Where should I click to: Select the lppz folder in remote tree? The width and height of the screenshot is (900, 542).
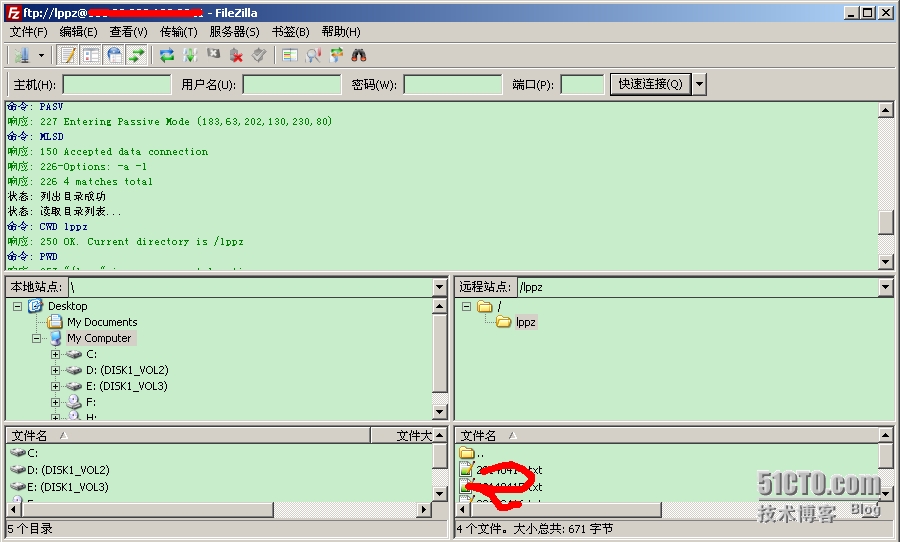click(x=525, y=322)
